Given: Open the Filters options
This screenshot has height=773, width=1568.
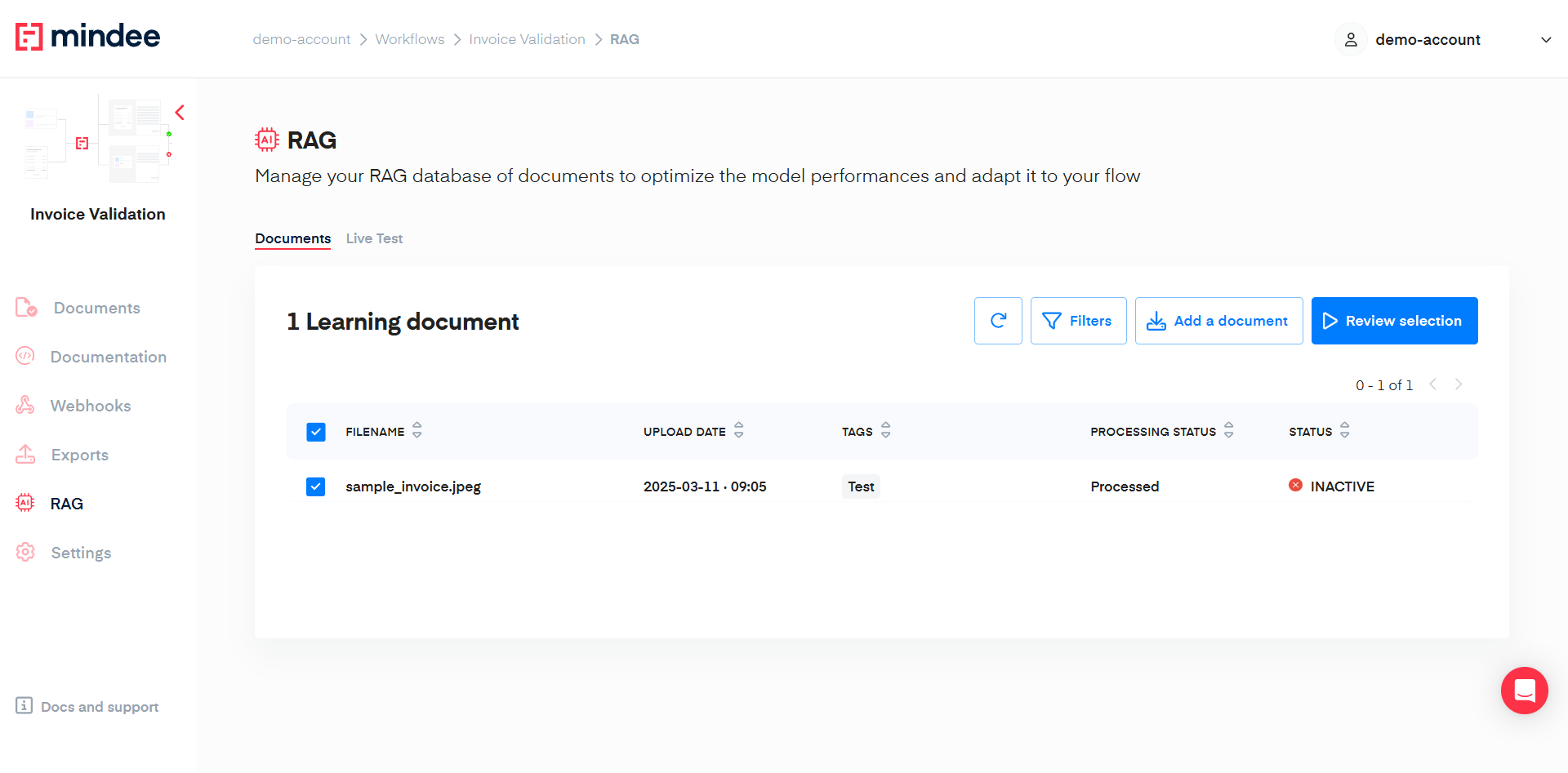Looking at the screenshot, I should [x=1078, y=321].
